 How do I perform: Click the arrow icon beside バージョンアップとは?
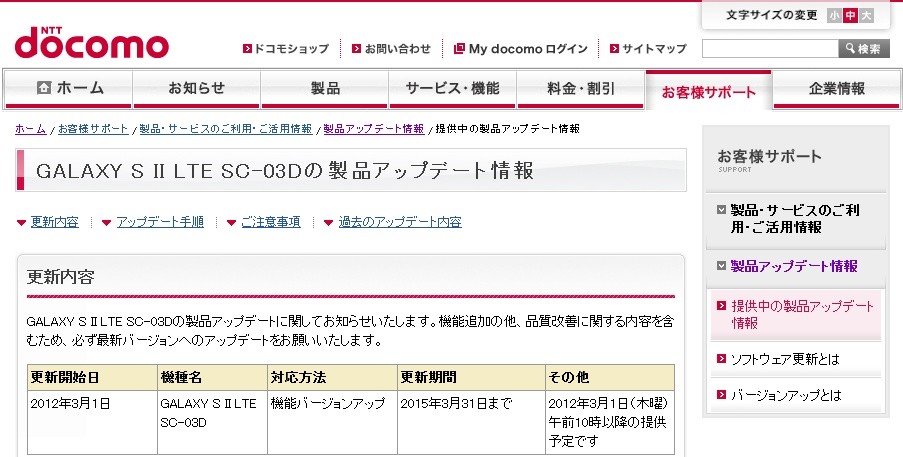tap(722, 395)
